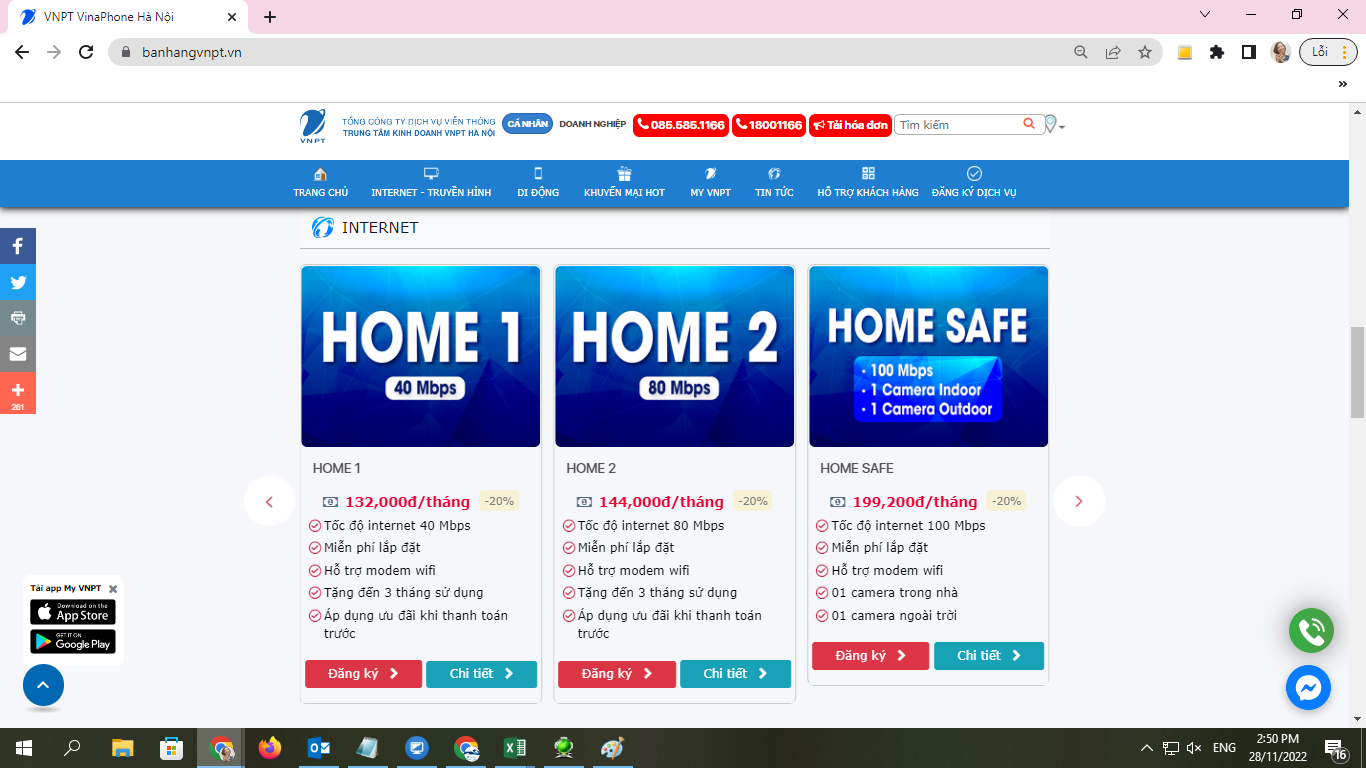This screenshot has width=1366, height=768.
Task: Click the 199,200đ/tháng price text
Action: tap(915, 502)
